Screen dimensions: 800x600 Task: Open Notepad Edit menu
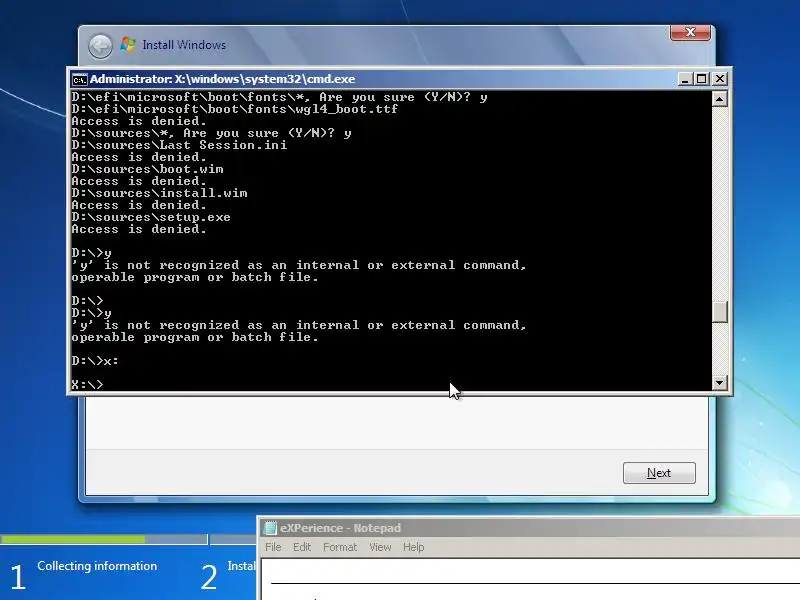coord(302,547)
